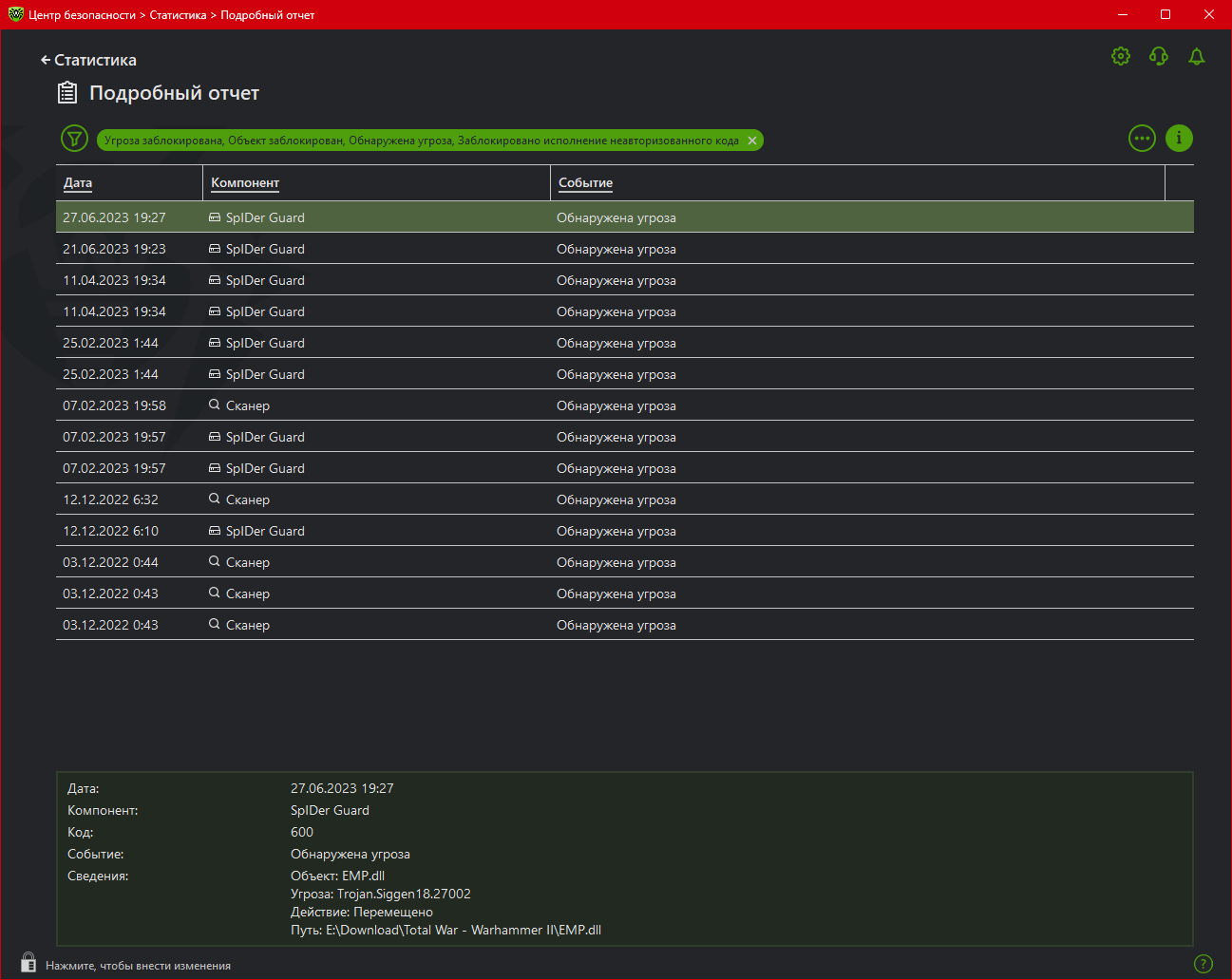The height and width of the screenshot is (980, 1232).
Task: Click the green info button
Action: coord(1179,139)
